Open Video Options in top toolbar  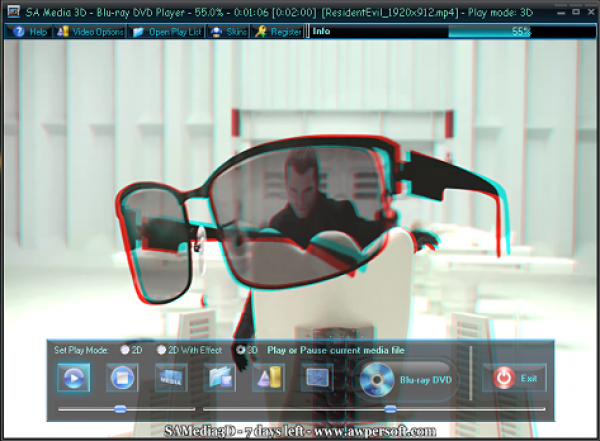click(x=90, y=31)
